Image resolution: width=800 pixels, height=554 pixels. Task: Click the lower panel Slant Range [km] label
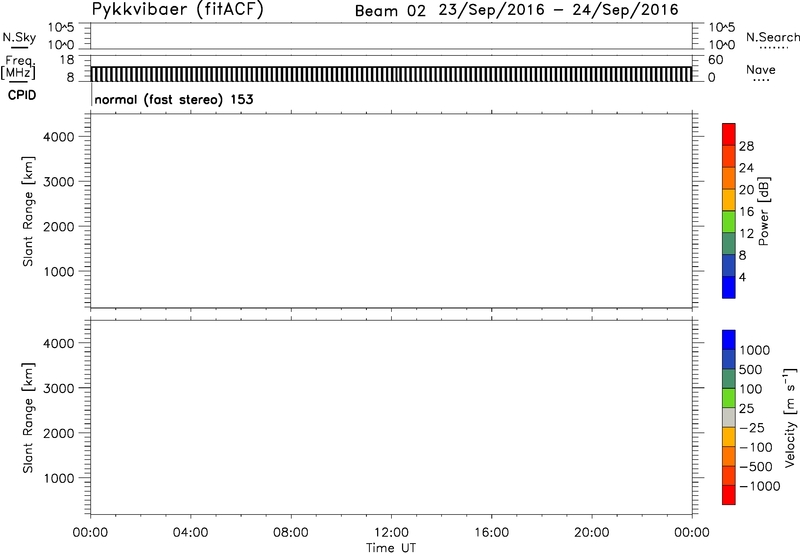pyautogui.click(x=28, y=418)
